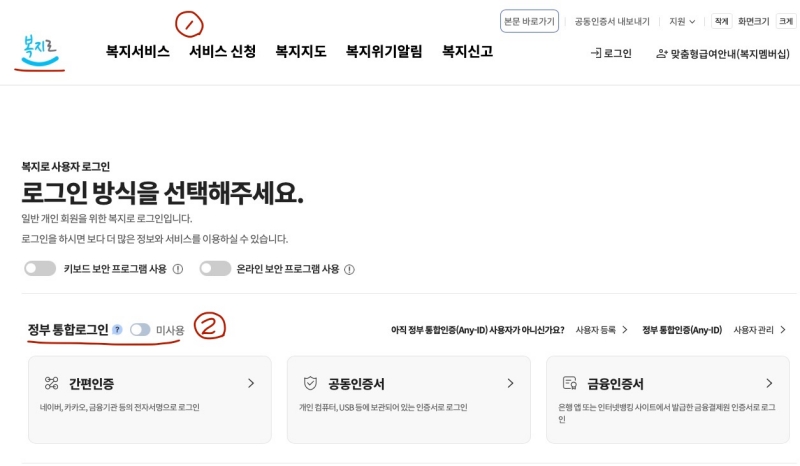Click text 아직 정부 통합인증(Any-ID) 사용자가 아니신가요?
The image size is (800, 466).
click(478, 330)
